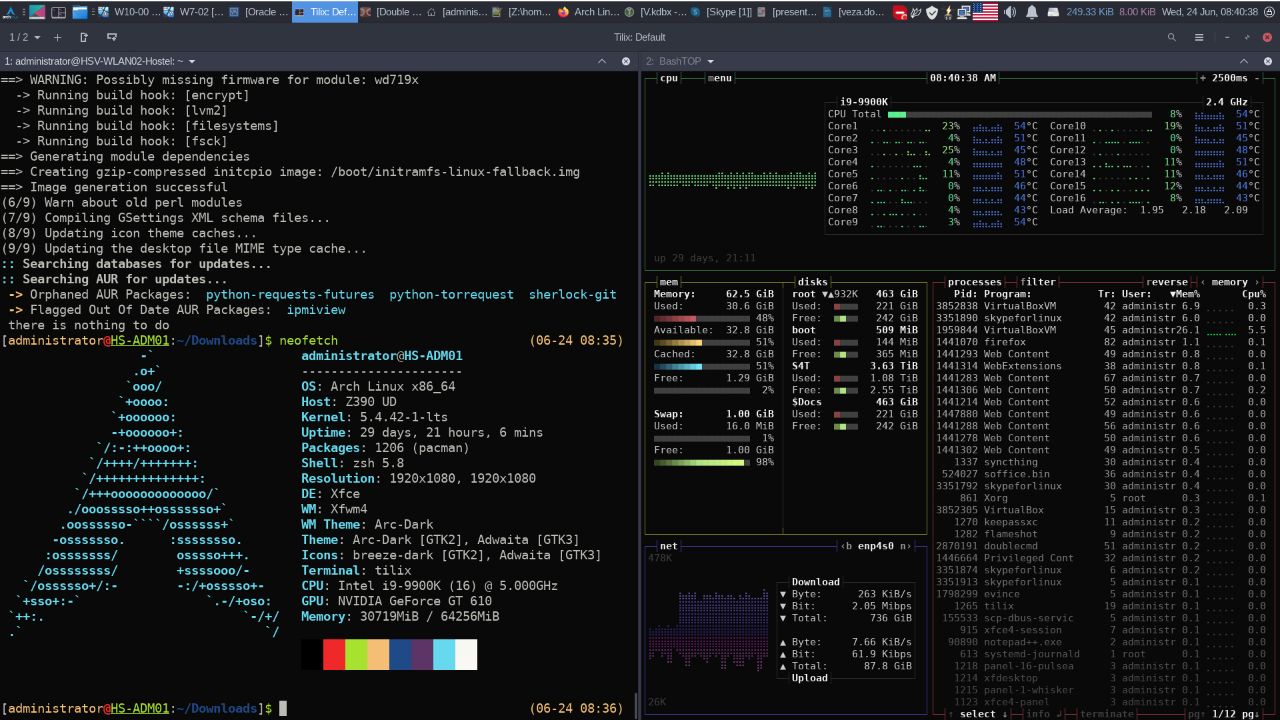The height and width of the screenshot is (720, 1280).
Task: Switch to Double Commander taskbar window
Action: pos(390,12)
